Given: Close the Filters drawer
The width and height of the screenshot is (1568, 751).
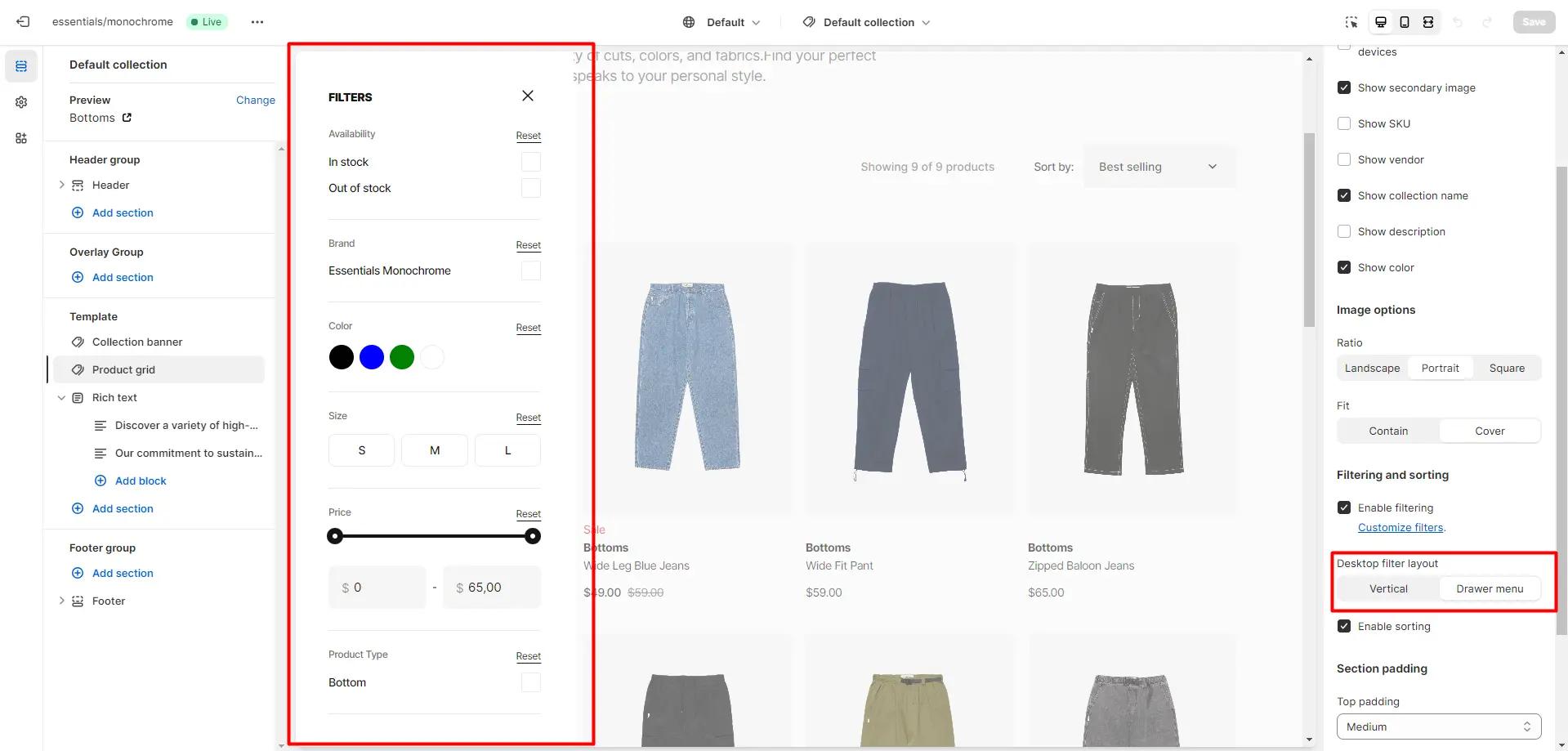Looking at the screenshot, I should pos(528,96).
